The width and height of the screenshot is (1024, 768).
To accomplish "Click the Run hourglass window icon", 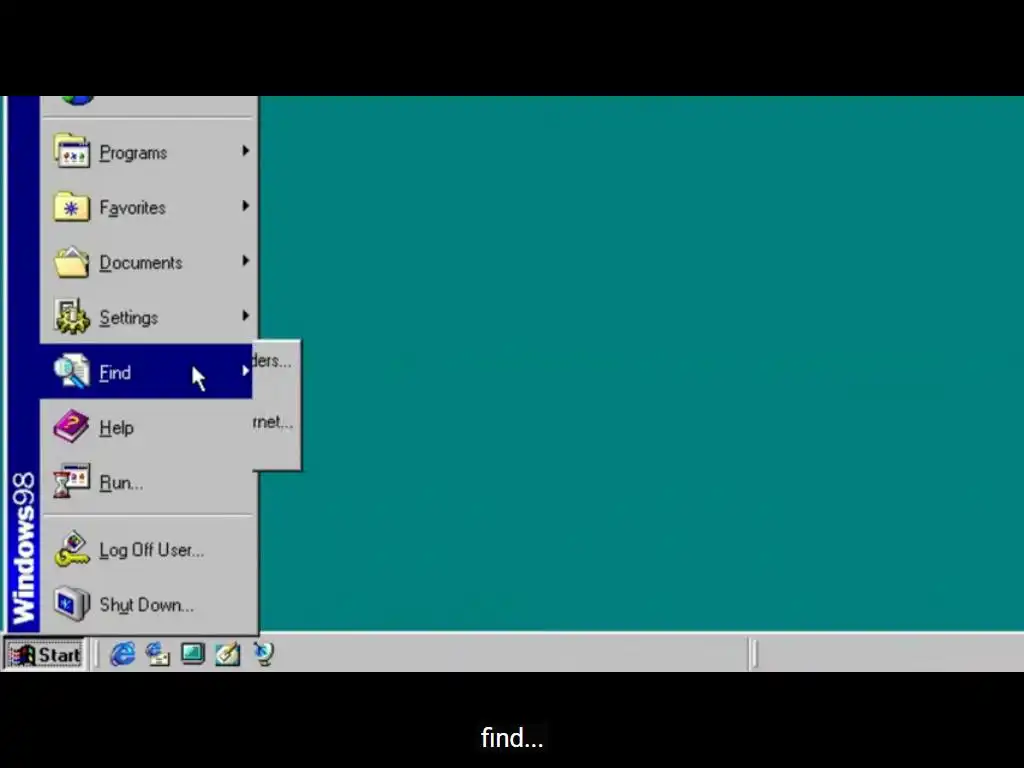I will coord(72,481).
